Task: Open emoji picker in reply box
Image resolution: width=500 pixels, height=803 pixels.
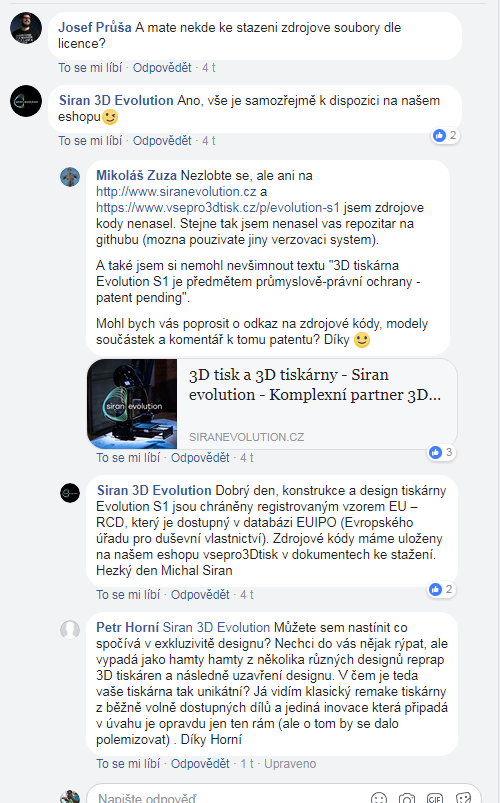Action: 379,798
